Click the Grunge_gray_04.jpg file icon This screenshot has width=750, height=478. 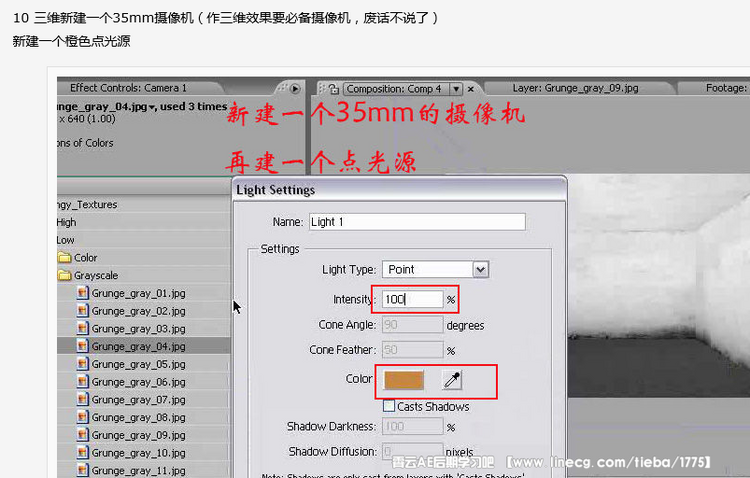pos(83,346)
